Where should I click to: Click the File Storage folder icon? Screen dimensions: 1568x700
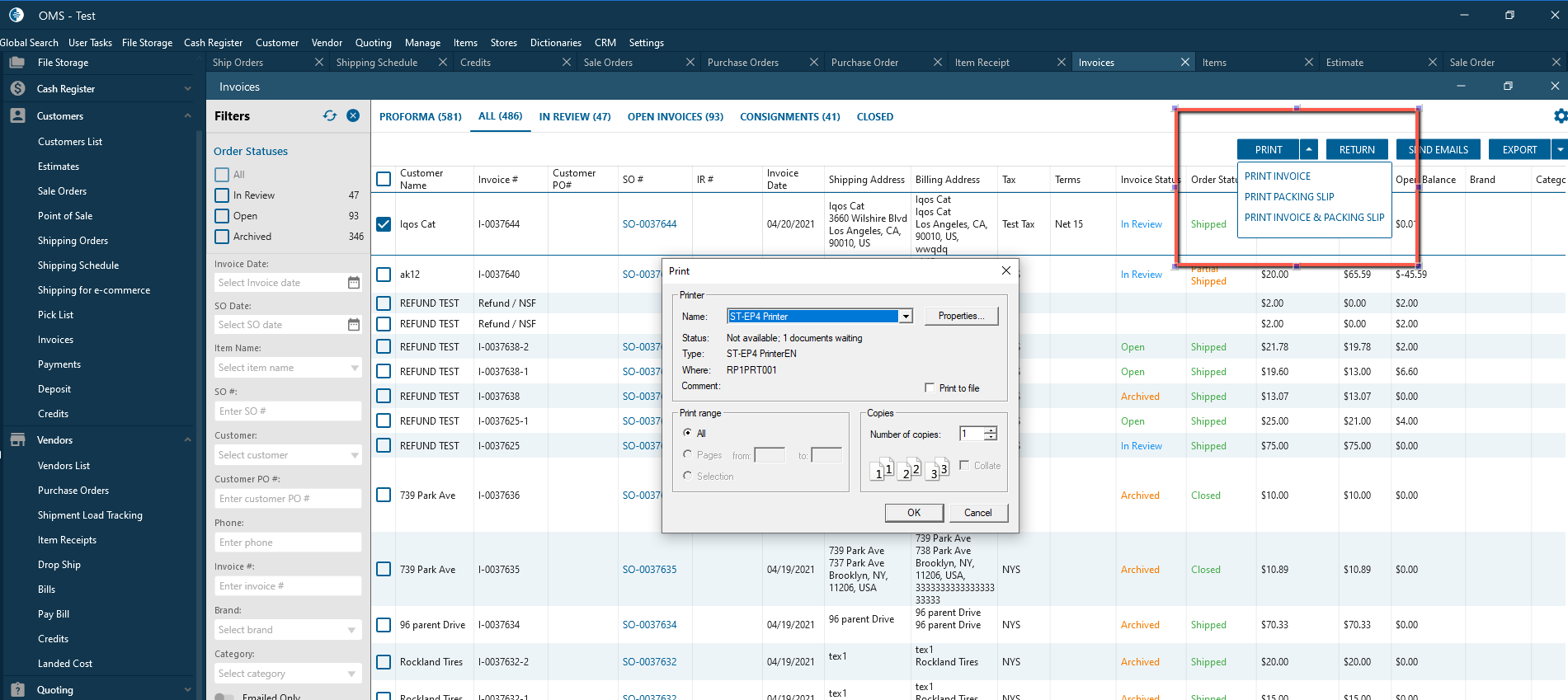click(17, 63)
